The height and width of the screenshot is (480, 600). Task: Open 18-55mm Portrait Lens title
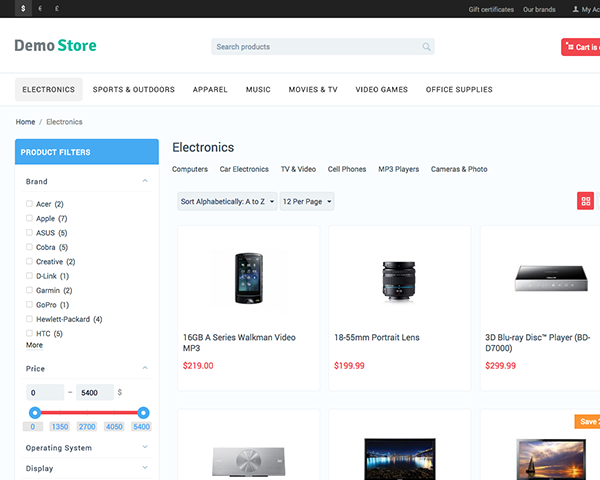(x=377, y=337)
